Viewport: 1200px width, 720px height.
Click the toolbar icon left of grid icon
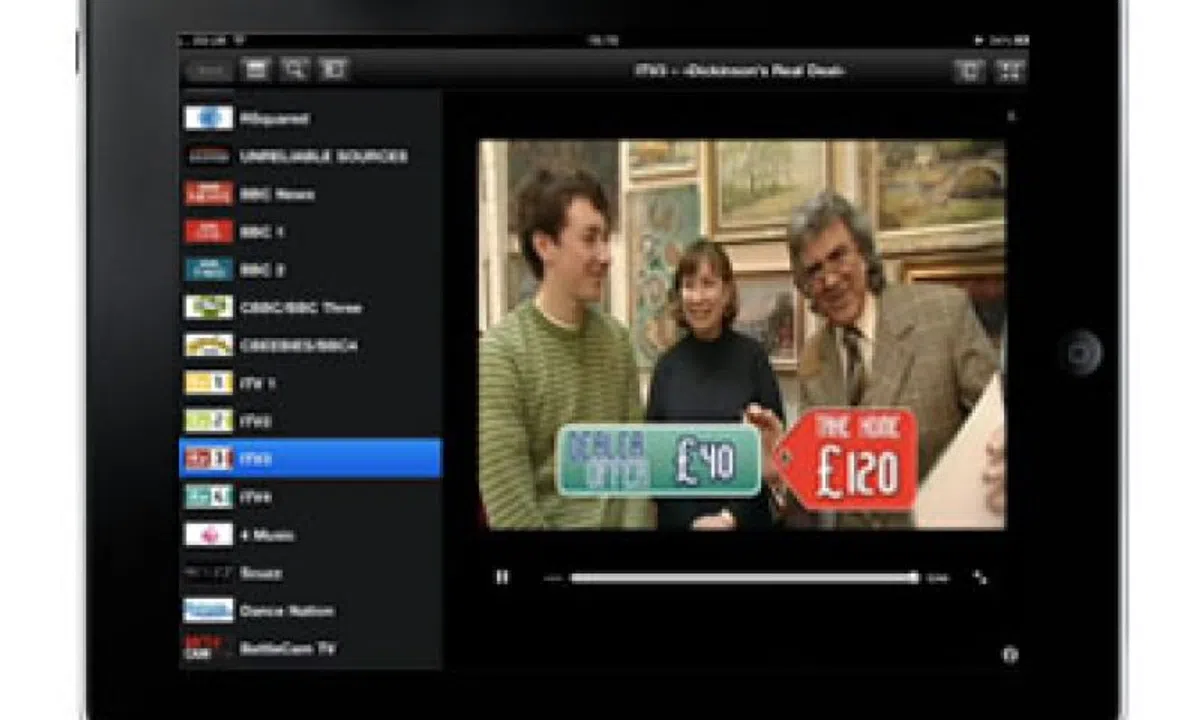tap(967, 70)
